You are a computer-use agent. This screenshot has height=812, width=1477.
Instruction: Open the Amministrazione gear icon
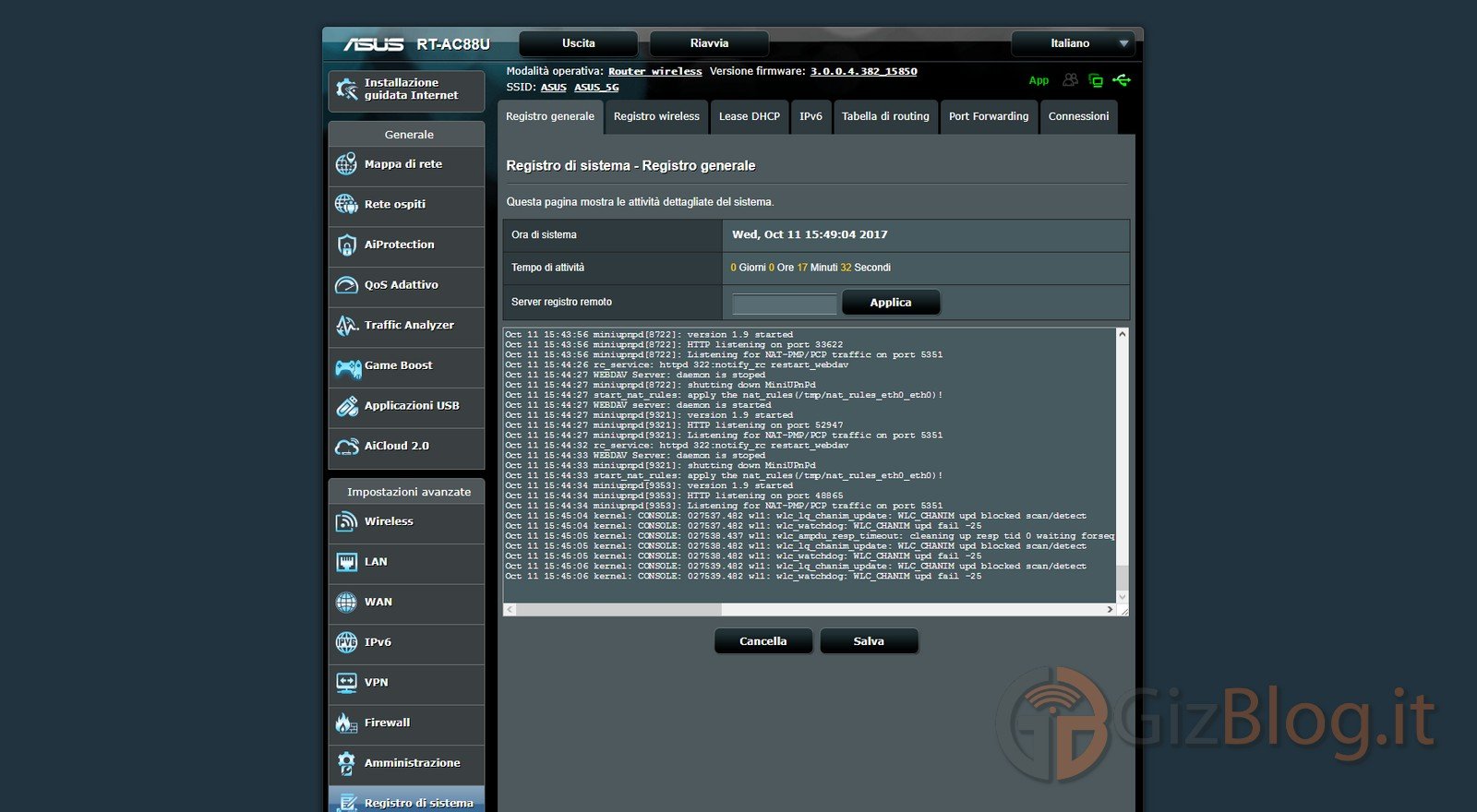pyautogui.click(x=346, y=763)
